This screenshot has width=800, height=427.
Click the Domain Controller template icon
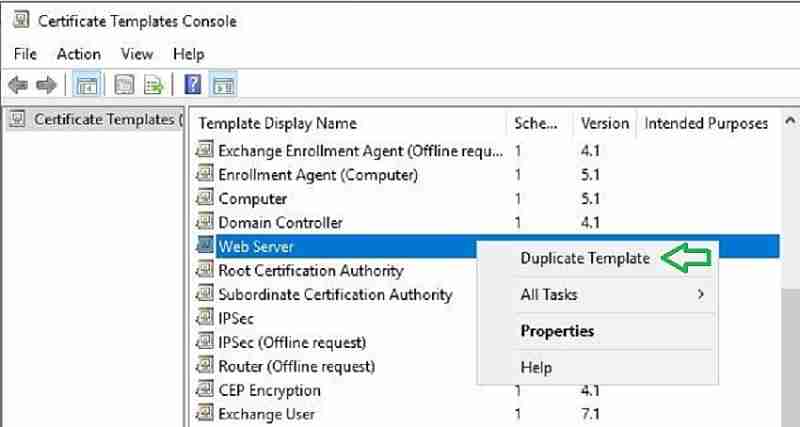coord(205,222)
